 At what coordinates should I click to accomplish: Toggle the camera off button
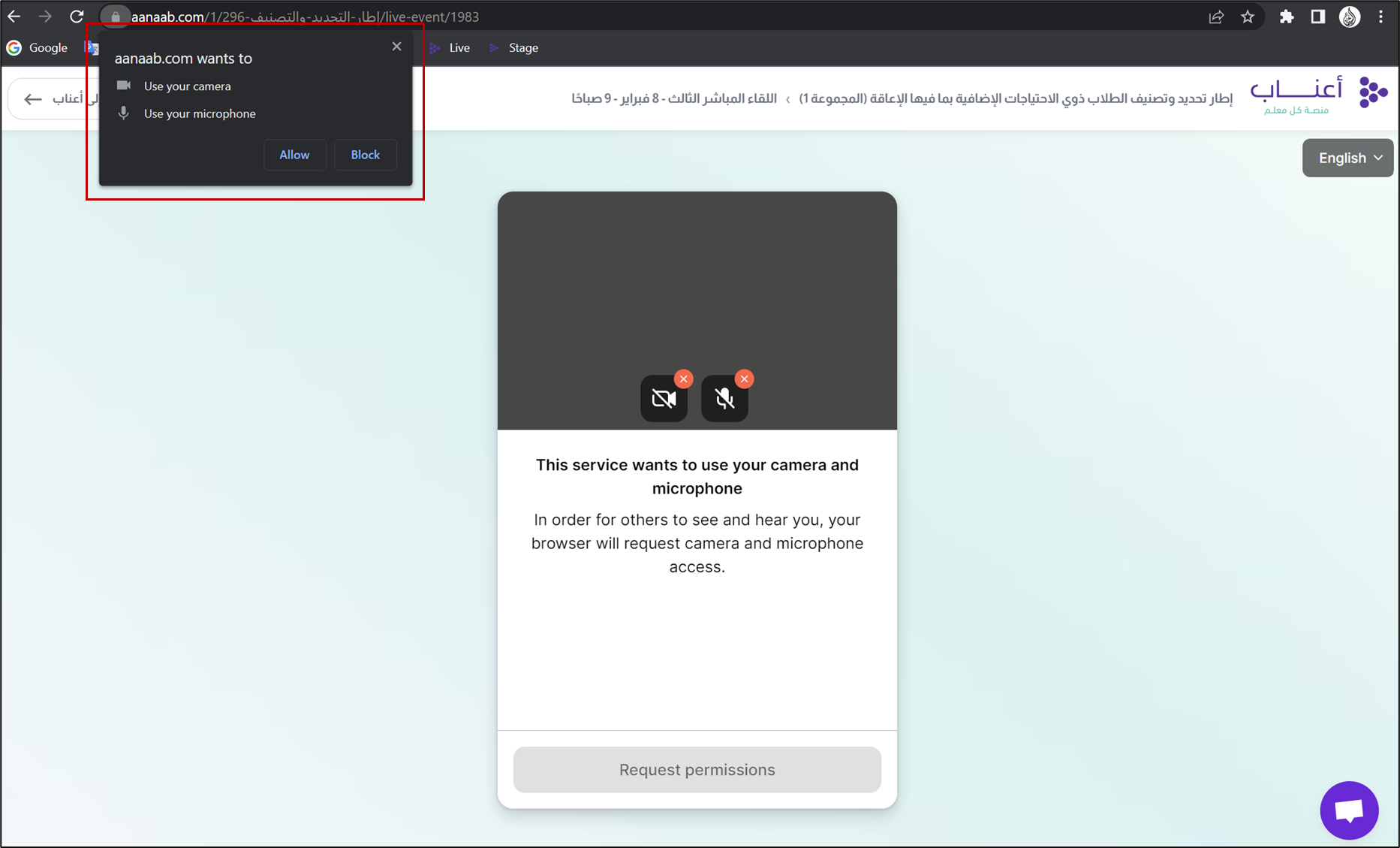coord(664,398)
